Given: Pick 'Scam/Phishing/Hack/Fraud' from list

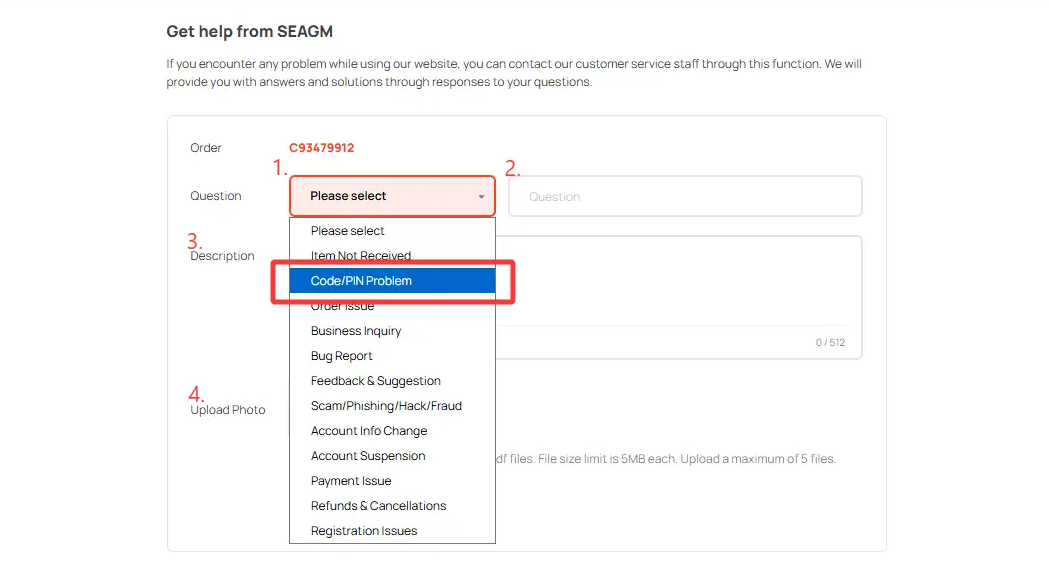Looking at the screenshot, I should (x=392, y=405).
